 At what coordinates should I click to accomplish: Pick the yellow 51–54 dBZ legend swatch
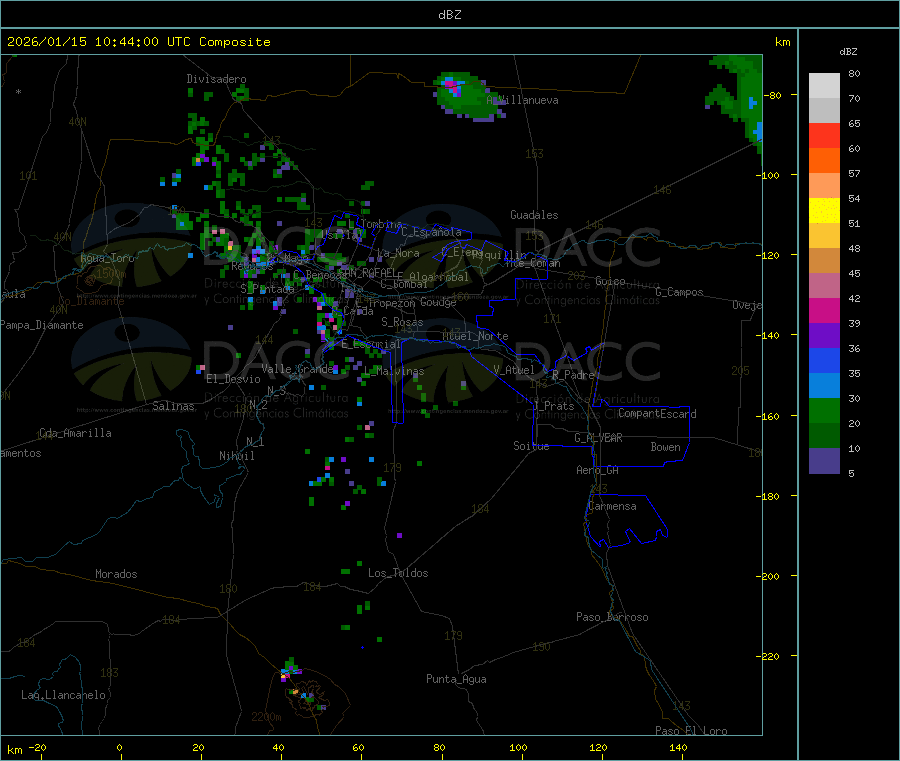pos(824,211)
